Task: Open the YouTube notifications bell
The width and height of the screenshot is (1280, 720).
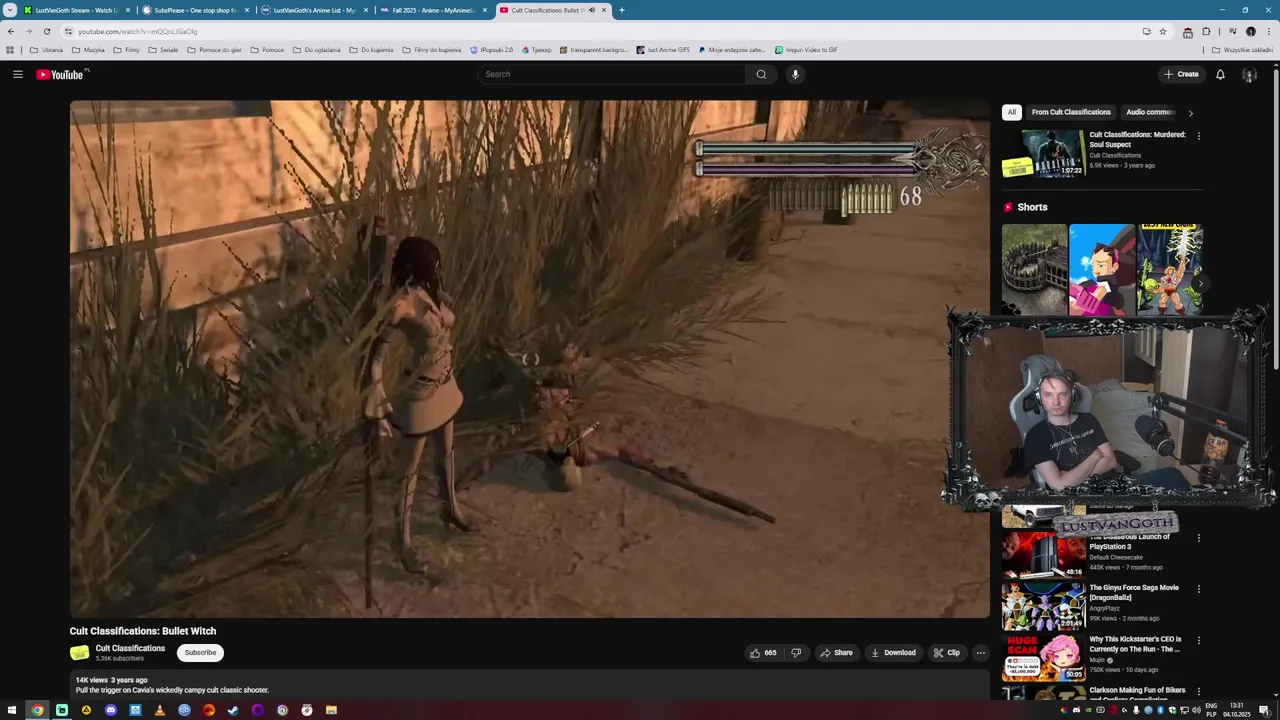Action: (1220, 74)
